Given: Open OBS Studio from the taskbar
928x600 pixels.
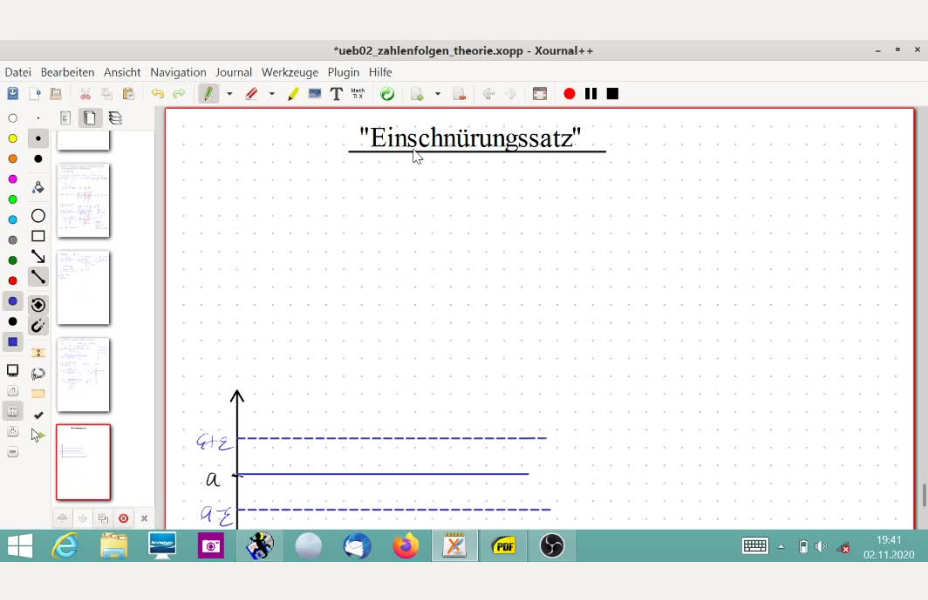Looking at the screenshot, I should pos(552,546).
